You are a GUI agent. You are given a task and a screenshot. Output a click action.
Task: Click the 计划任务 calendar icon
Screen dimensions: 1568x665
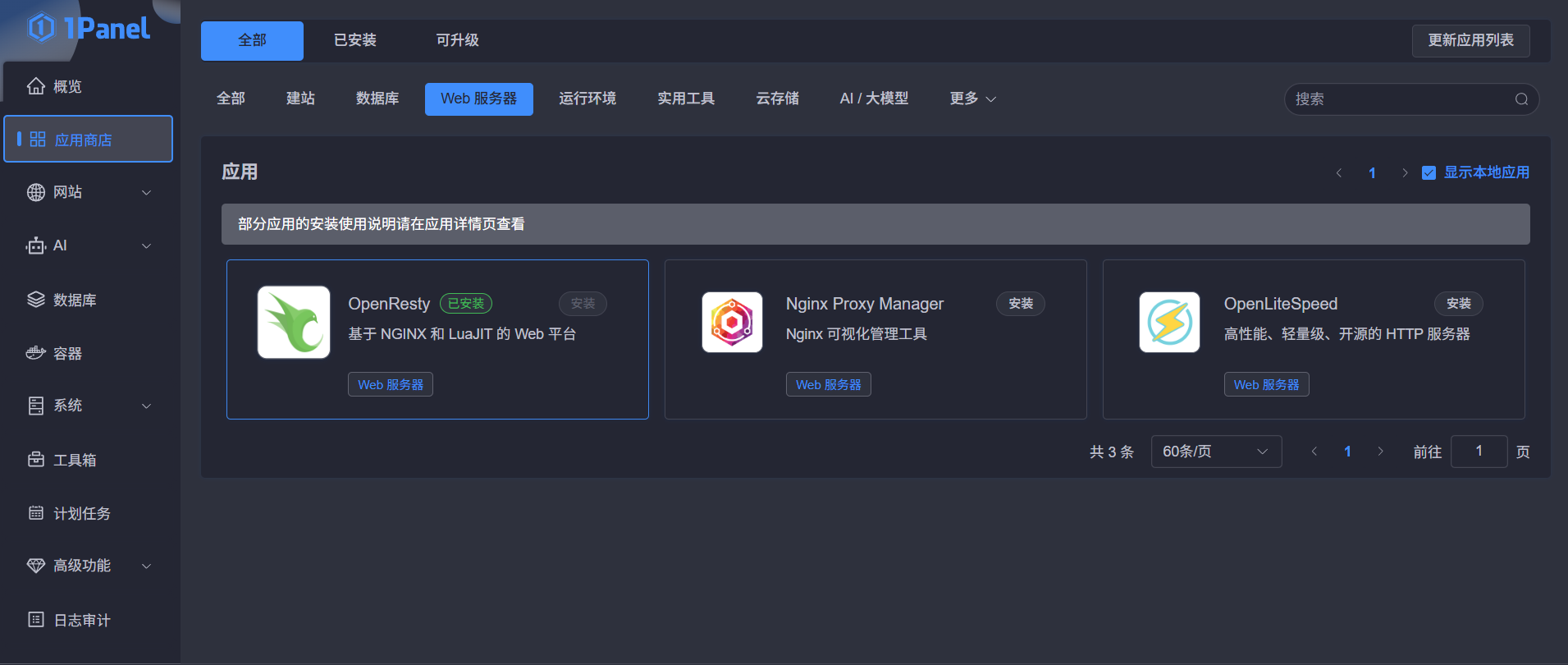coord(36,513)
